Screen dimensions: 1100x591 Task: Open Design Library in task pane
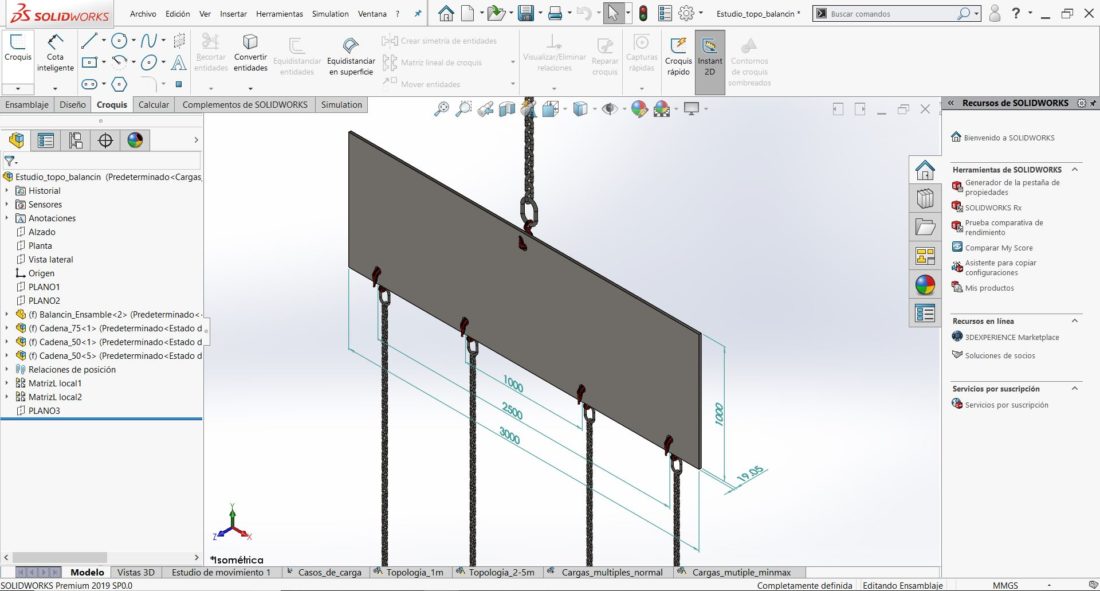click(925, 199)
